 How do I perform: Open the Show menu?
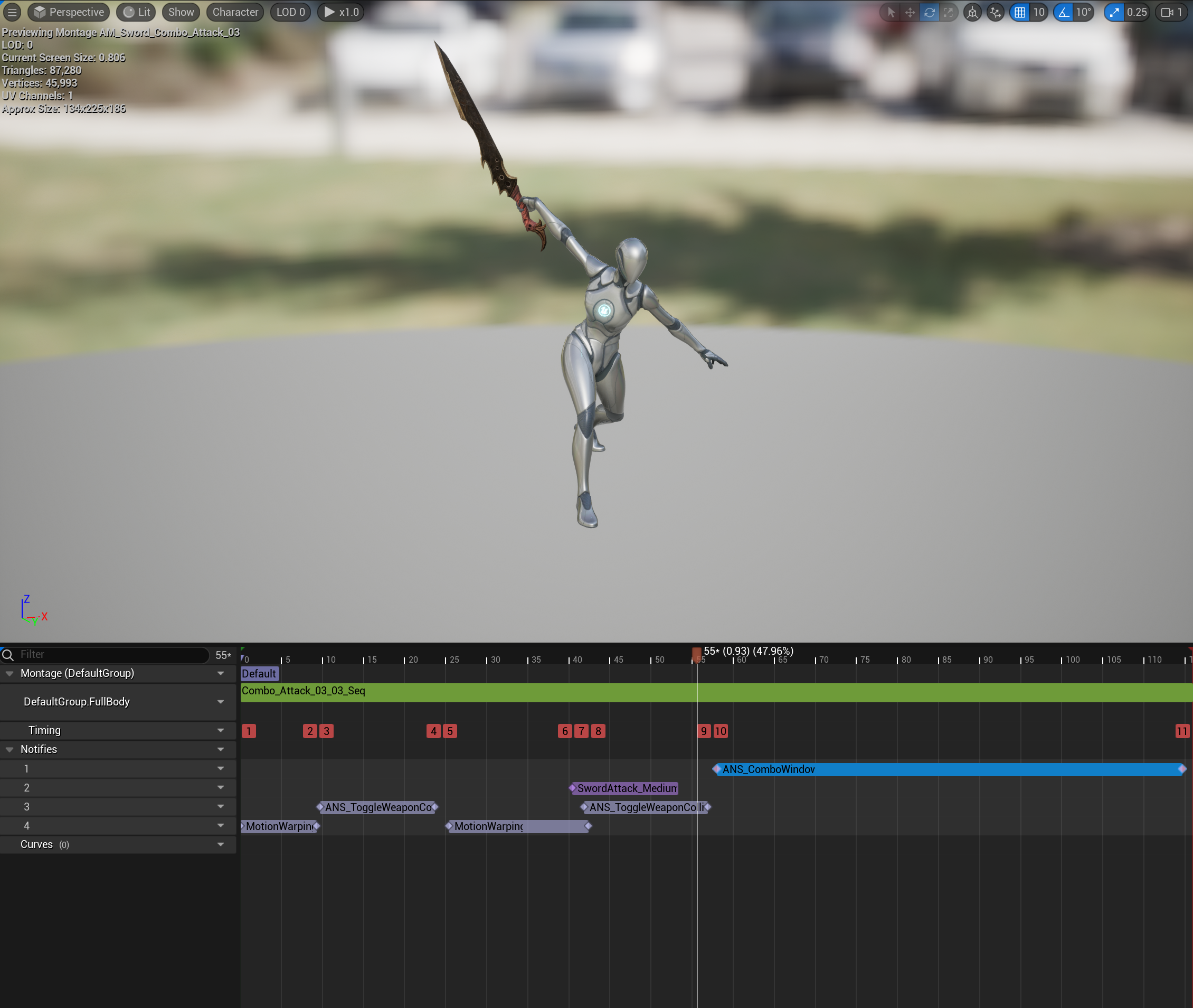181,12
